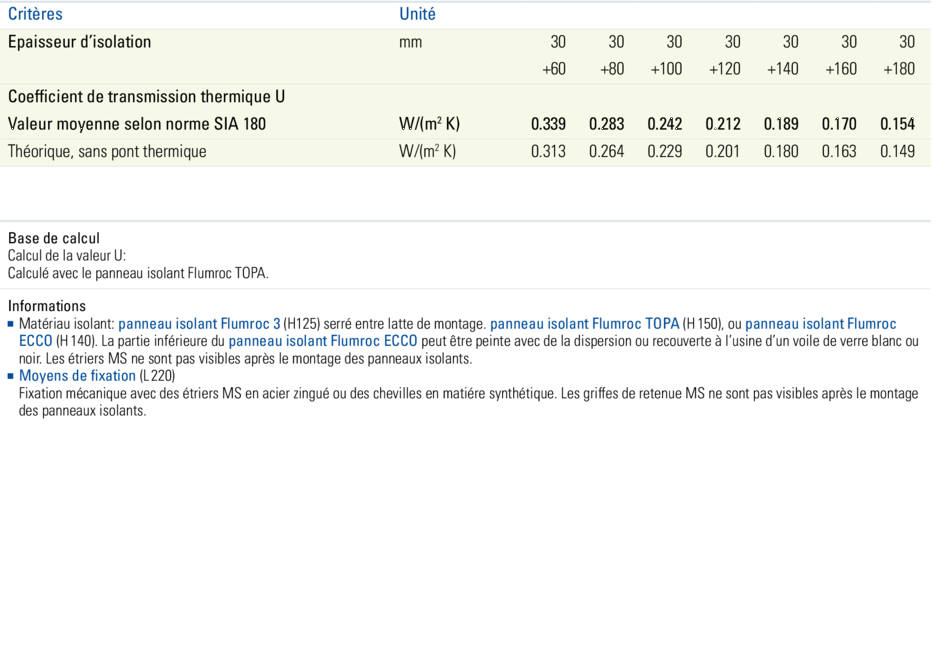Select the Théorique, sans pont thermique label
The image size is (934, 670).
pyautogui.click(x=107, y=152)
